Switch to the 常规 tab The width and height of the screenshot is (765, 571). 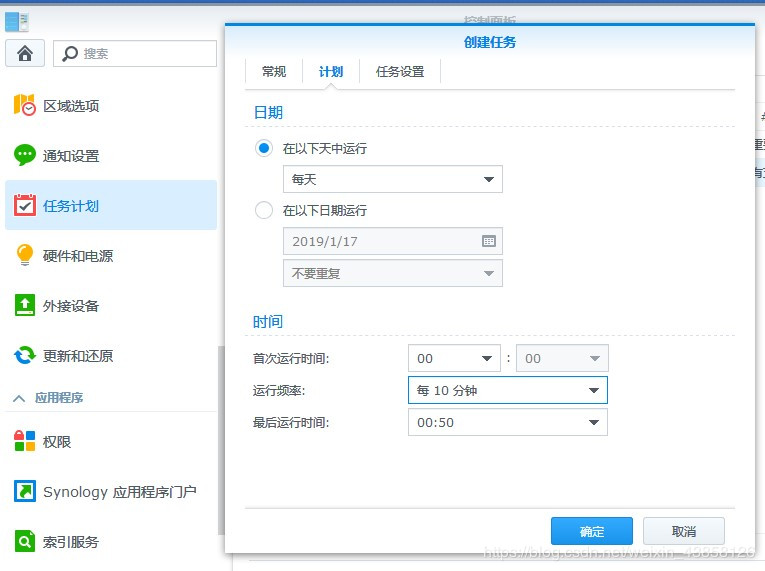coord(274,72)
